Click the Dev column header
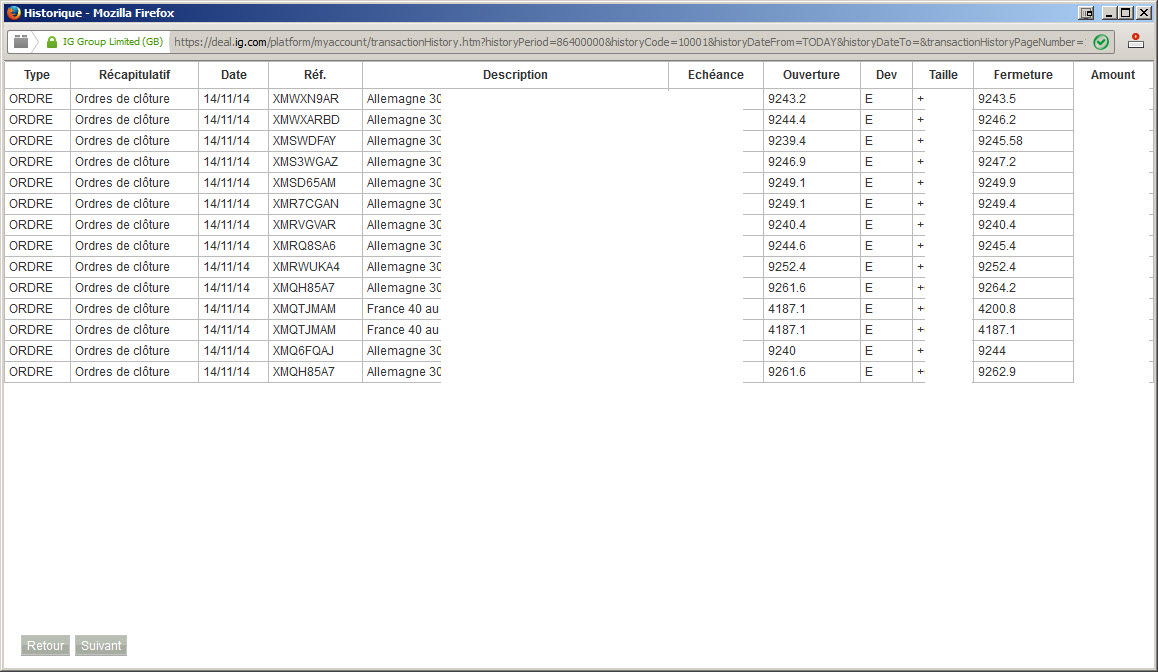1158x672 pixels. pos(886,75)
